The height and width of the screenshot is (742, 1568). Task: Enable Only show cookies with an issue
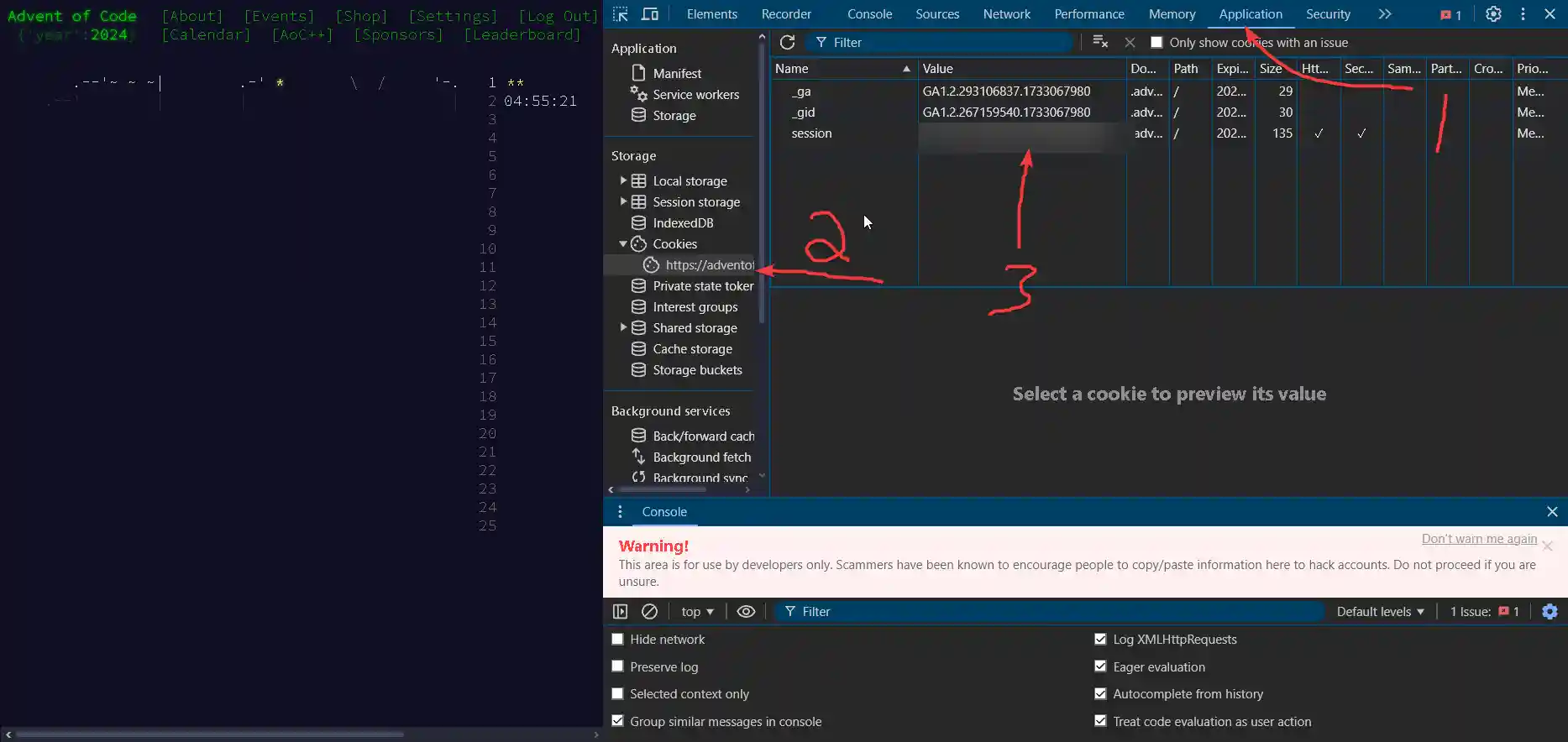pyautogui.click(x=1156, y=43)
